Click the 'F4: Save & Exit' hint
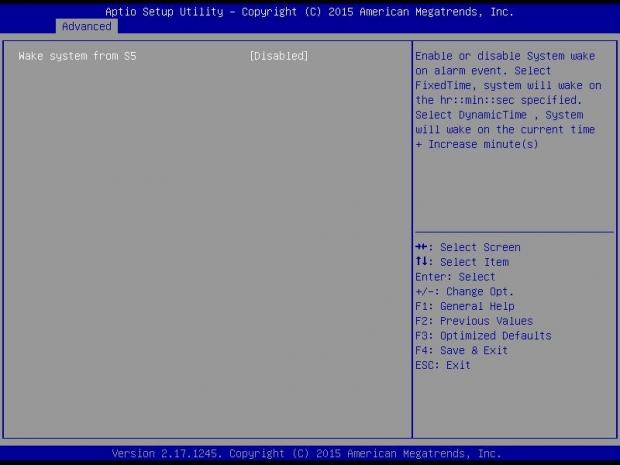 (461, 350)
